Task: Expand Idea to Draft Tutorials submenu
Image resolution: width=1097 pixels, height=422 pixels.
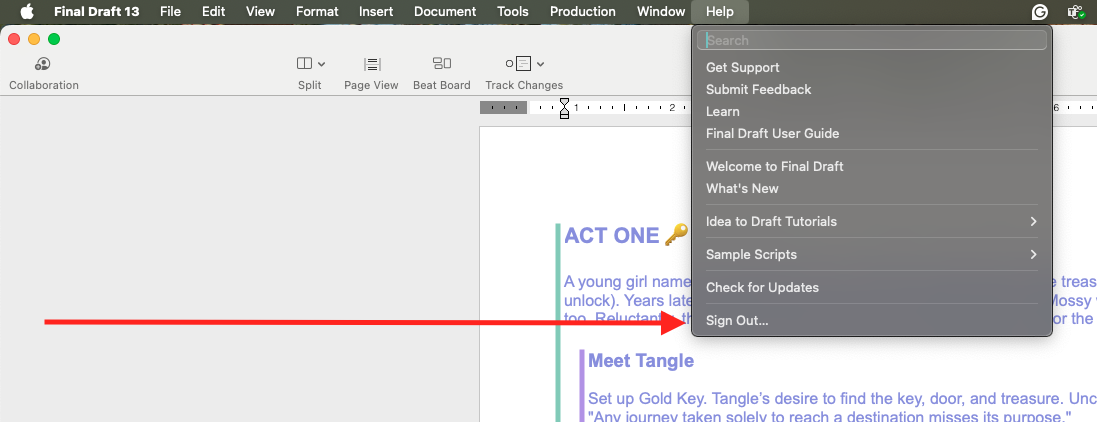Action: pos(872,221)
